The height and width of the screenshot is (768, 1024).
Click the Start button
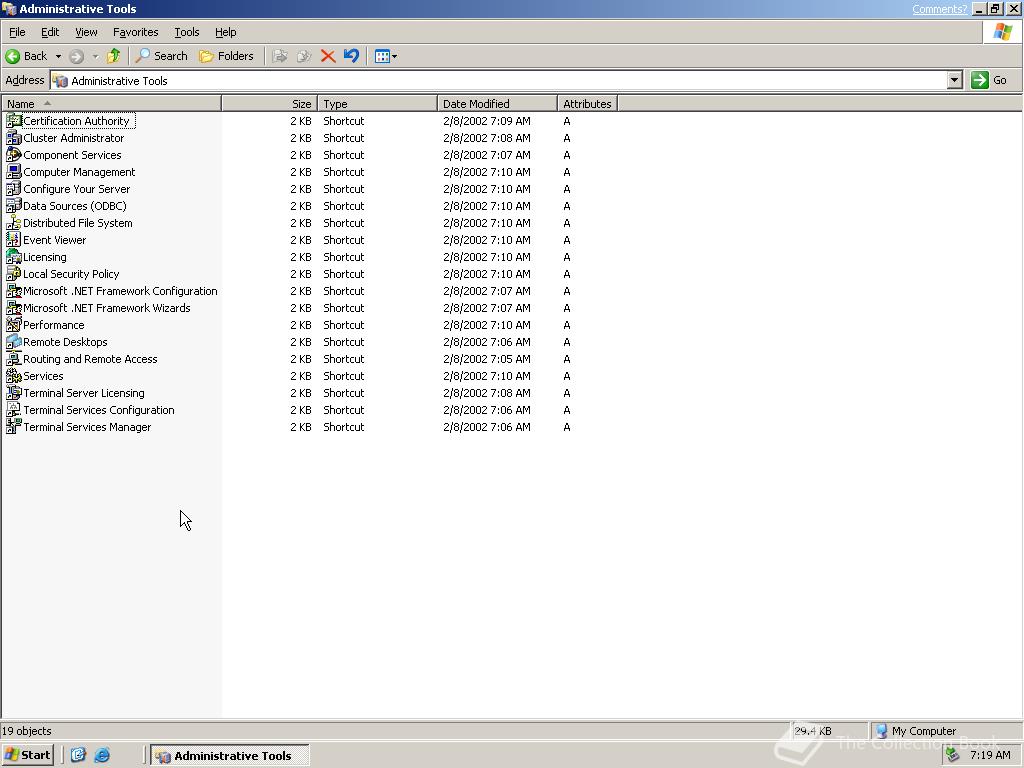tap(27, 755)
